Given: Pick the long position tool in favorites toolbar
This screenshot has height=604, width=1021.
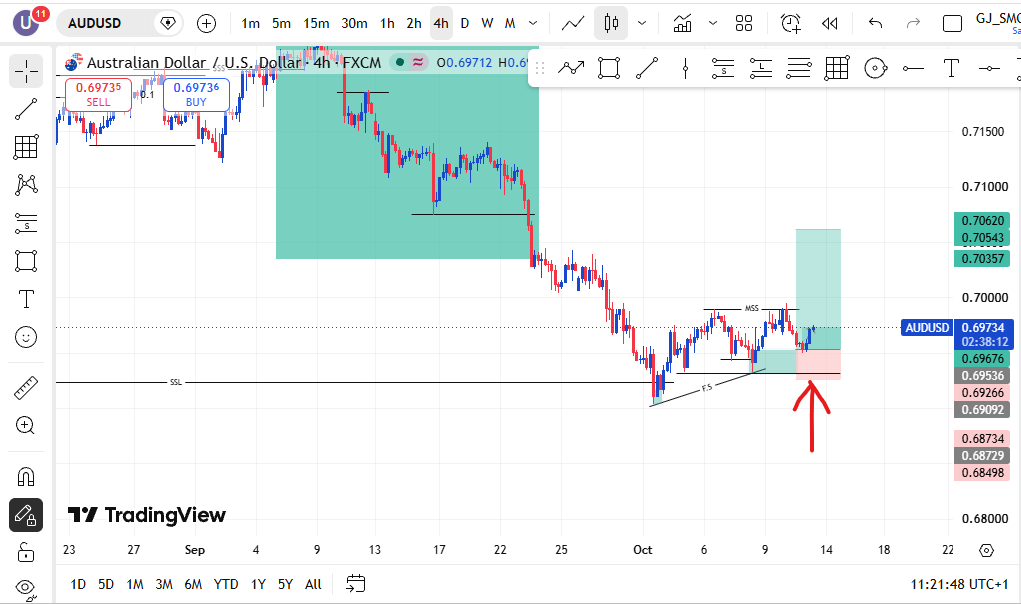Looking at the screenshot, I should coord(761,68).
